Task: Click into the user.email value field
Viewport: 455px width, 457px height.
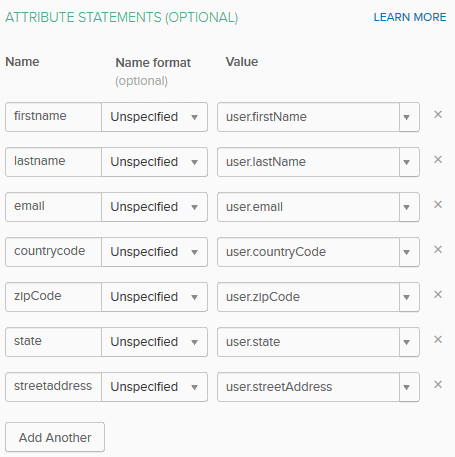Action: point(308,207)
